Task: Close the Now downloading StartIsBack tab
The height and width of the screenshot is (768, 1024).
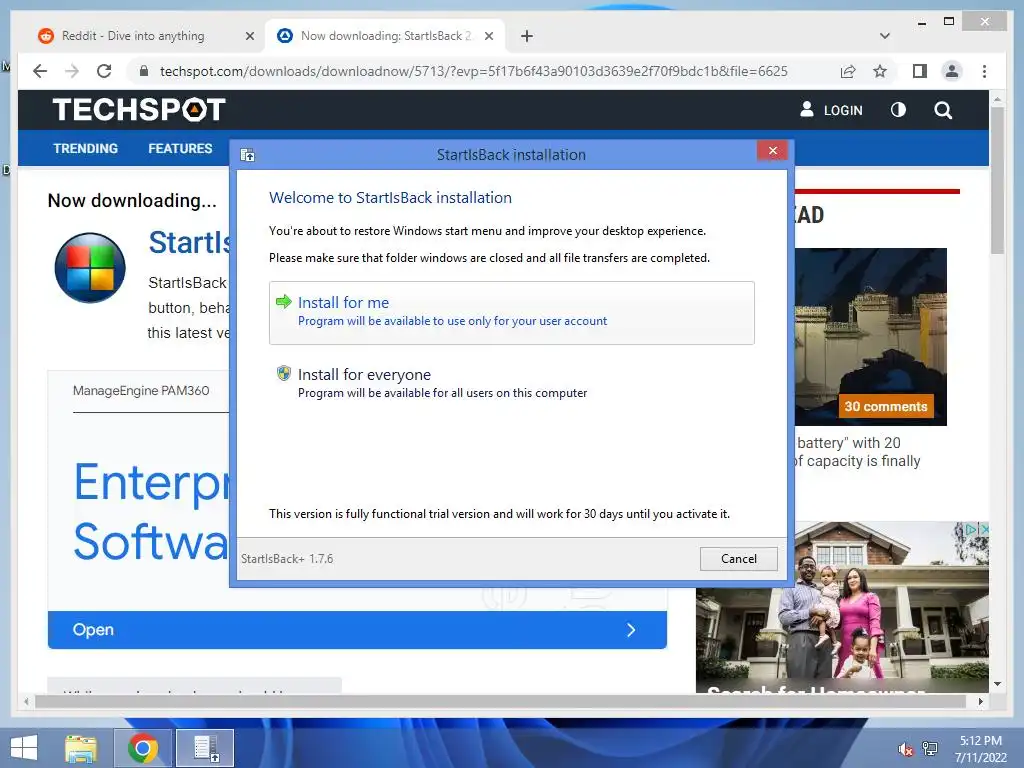Action: [488, 37]
